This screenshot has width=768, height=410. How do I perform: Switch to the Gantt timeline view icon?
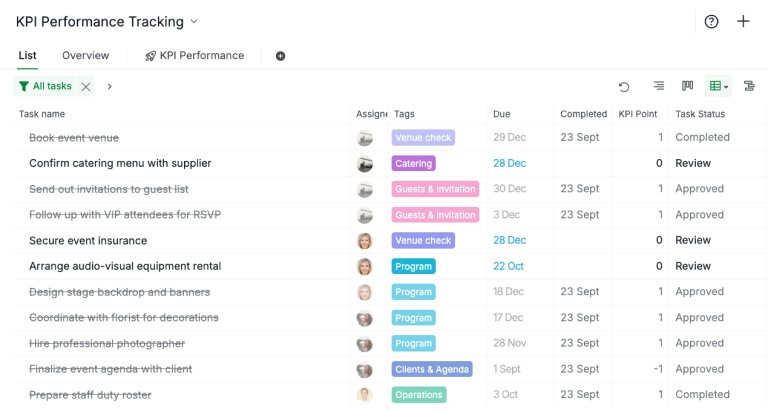point(749,87)
